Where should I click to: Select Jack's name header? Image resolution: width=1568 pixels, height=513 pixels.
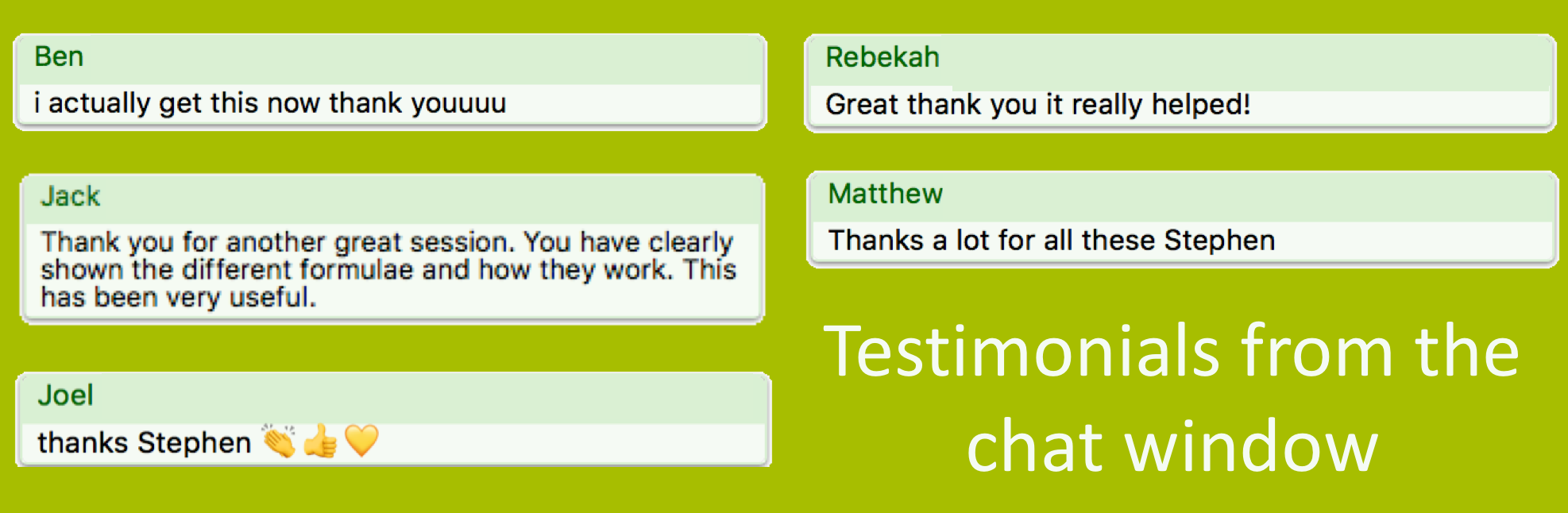[x=71, y=196]
